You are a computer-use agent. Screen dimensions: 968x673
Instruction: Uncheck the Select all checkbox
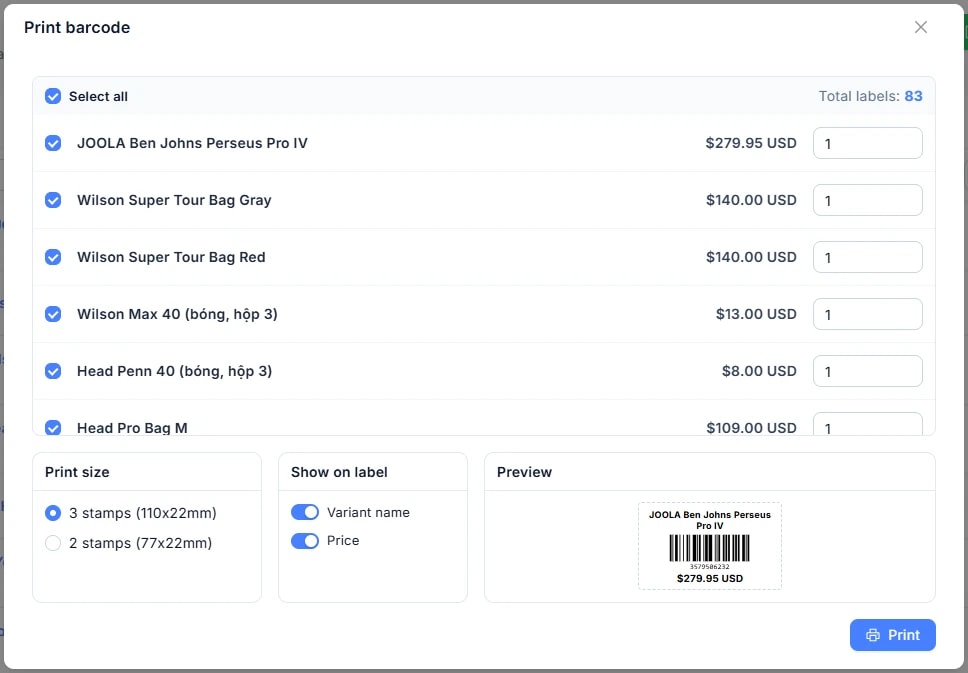[x=53, y=96]
